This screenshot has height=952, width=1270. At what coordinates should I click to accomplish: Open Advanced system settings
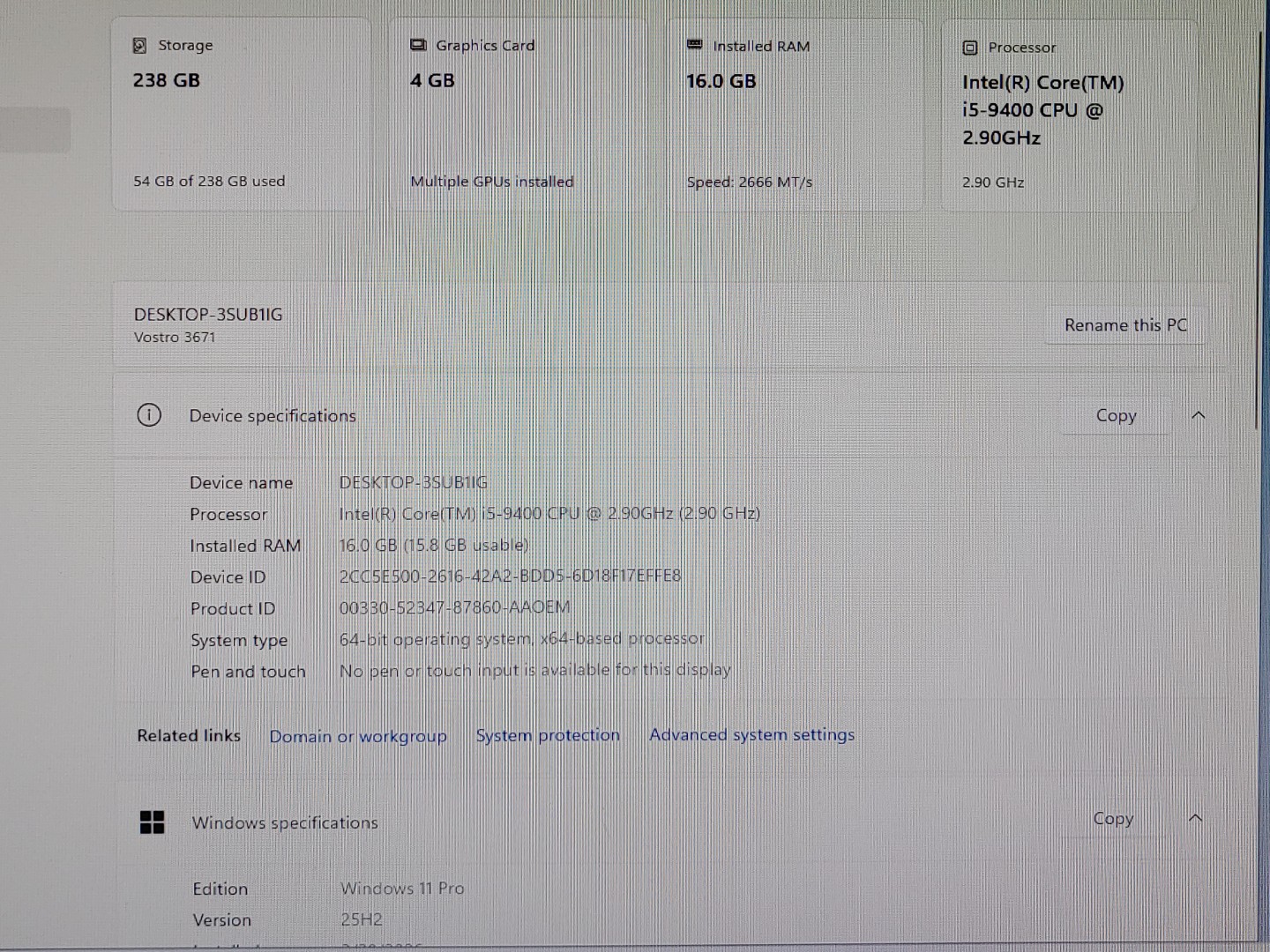point(751,734)
